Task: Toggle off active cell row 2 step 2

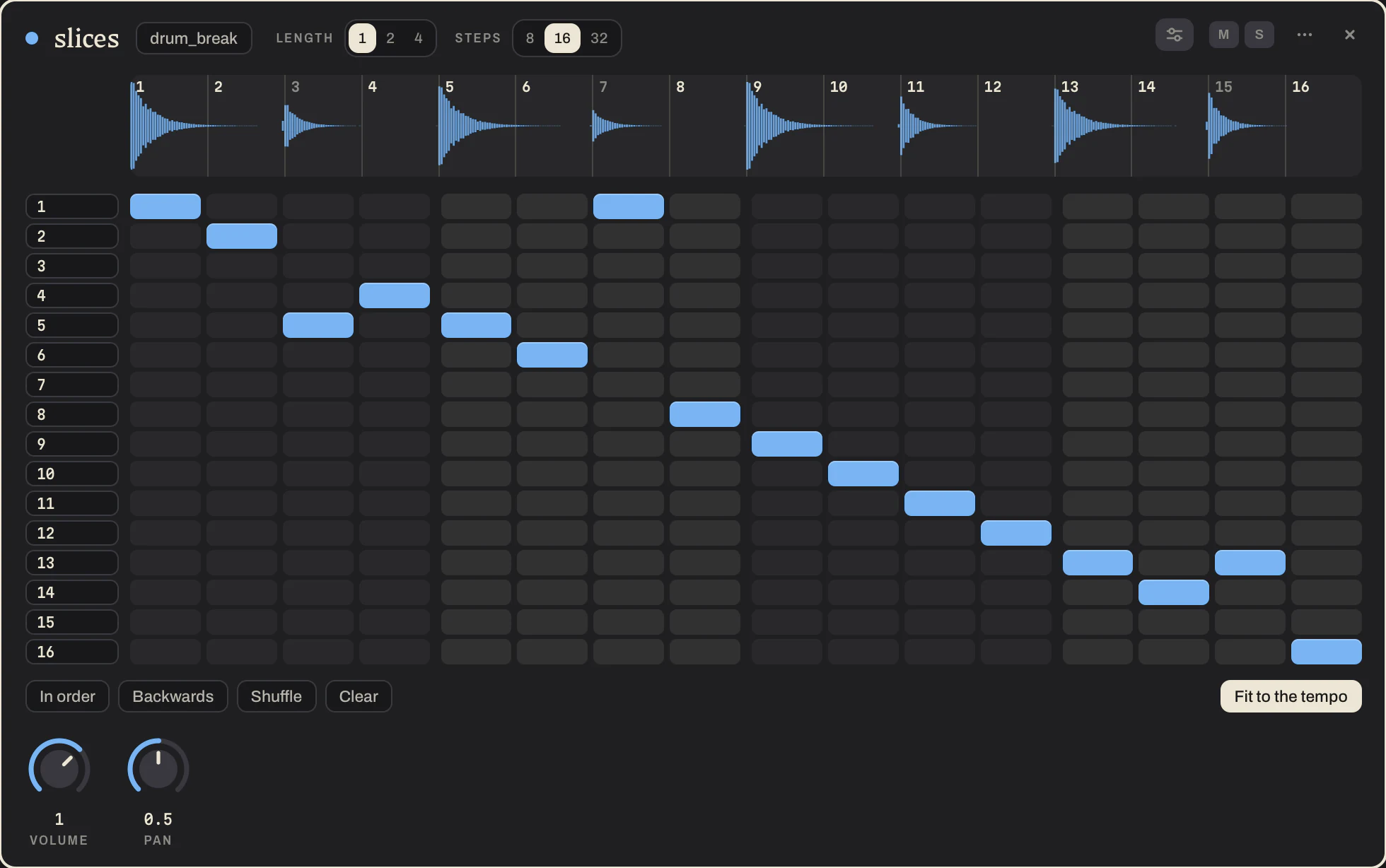Action: click(x=242, y=236)
